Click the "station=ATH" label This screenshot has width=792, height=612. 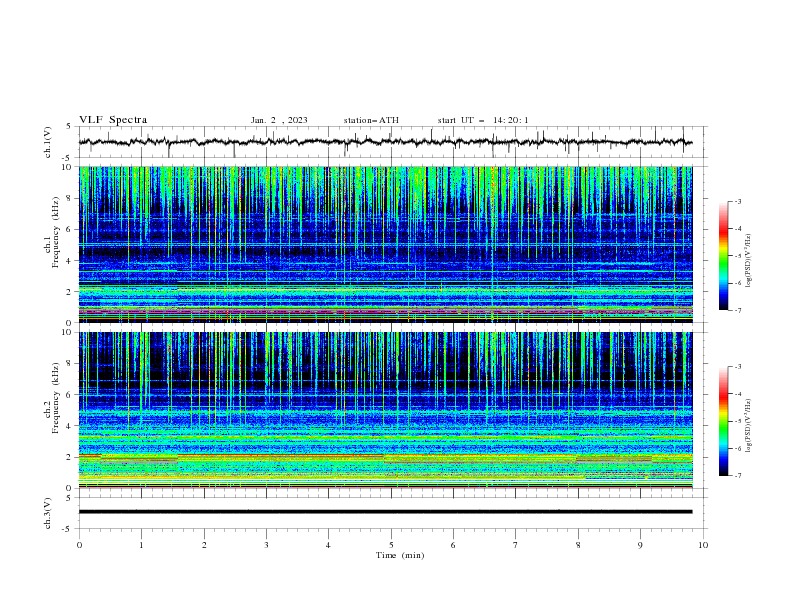371,120
